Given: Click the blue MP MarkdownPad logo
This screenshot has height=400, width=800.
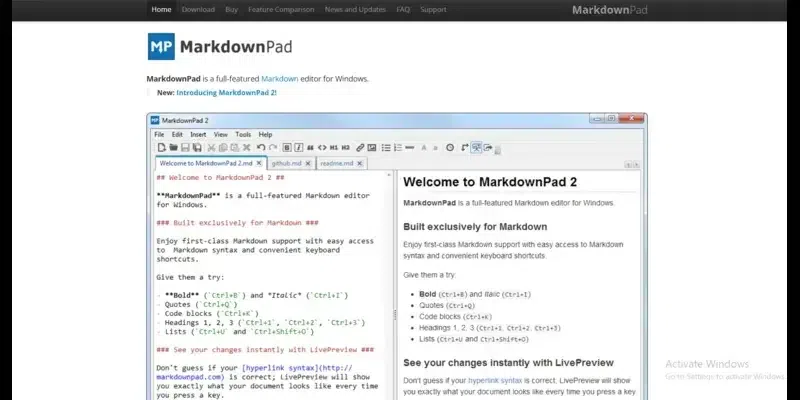Looking at the screenshot, I should [x=161, y=46].
